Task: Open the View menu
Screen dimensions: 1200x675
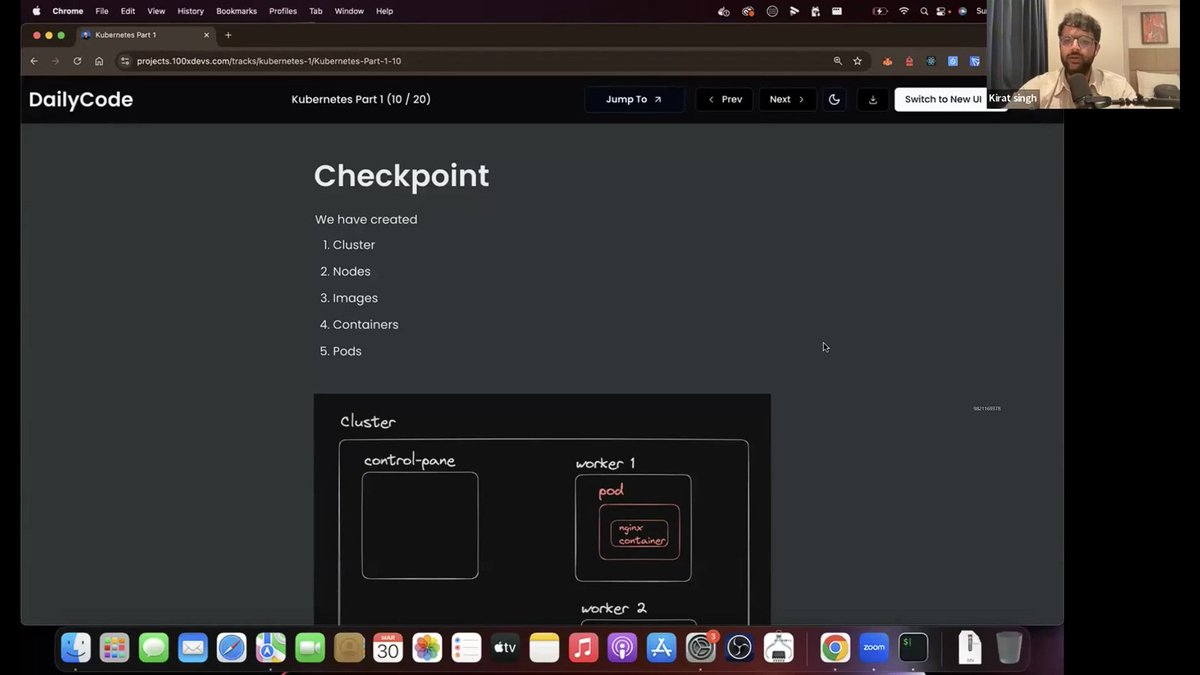Action: (x=156, y=11)
